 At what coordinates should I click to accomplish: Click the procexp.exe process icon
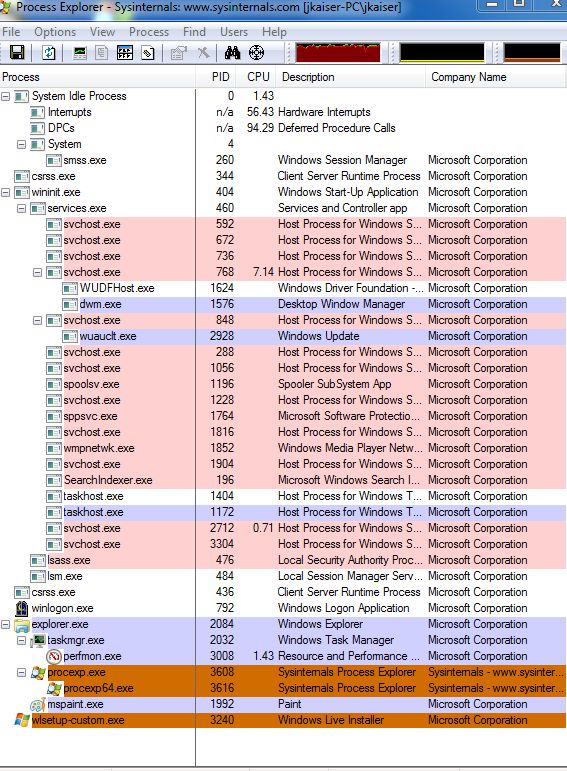tap(38, 672)
